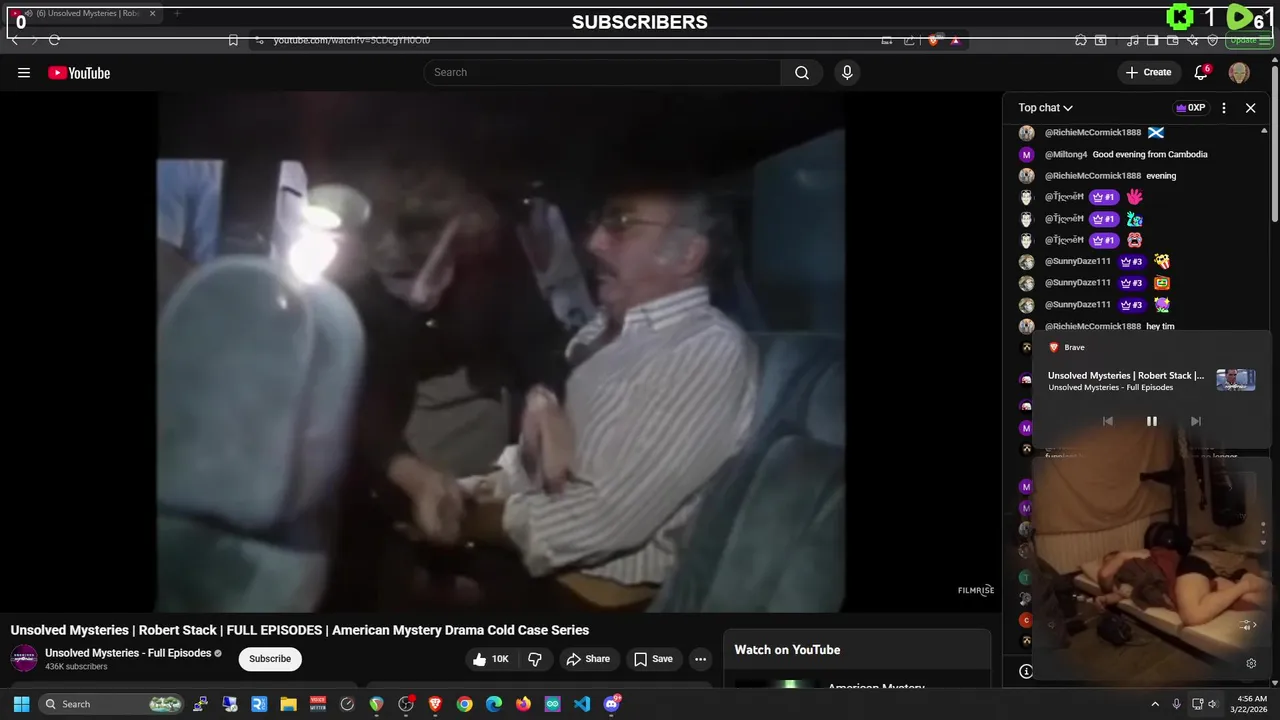Click the 0XP membership badge button
Image resolution: width=1280 pixels, height=720 pixels.
point(1190,108)
